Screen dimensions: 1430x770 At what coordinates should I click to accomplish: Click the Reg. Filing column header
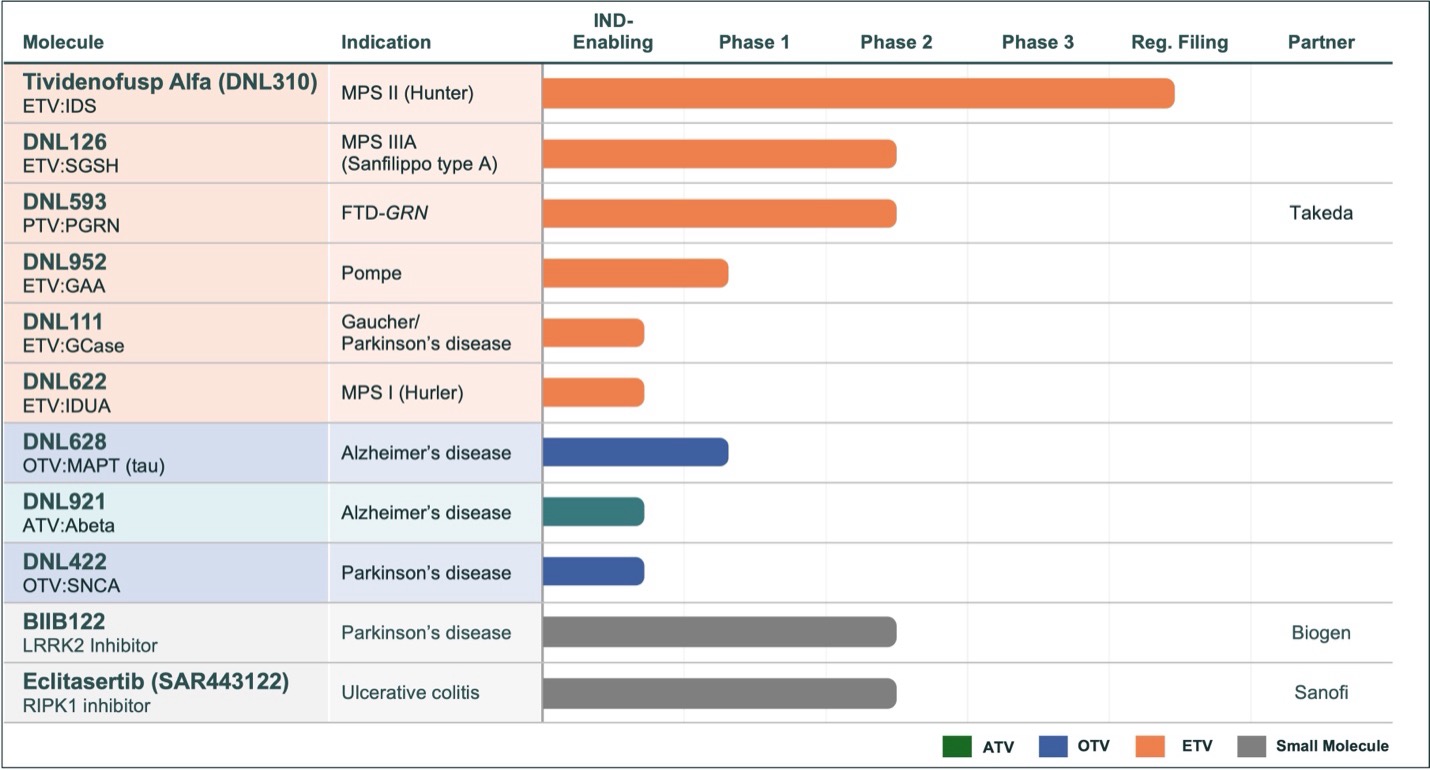1180,42
